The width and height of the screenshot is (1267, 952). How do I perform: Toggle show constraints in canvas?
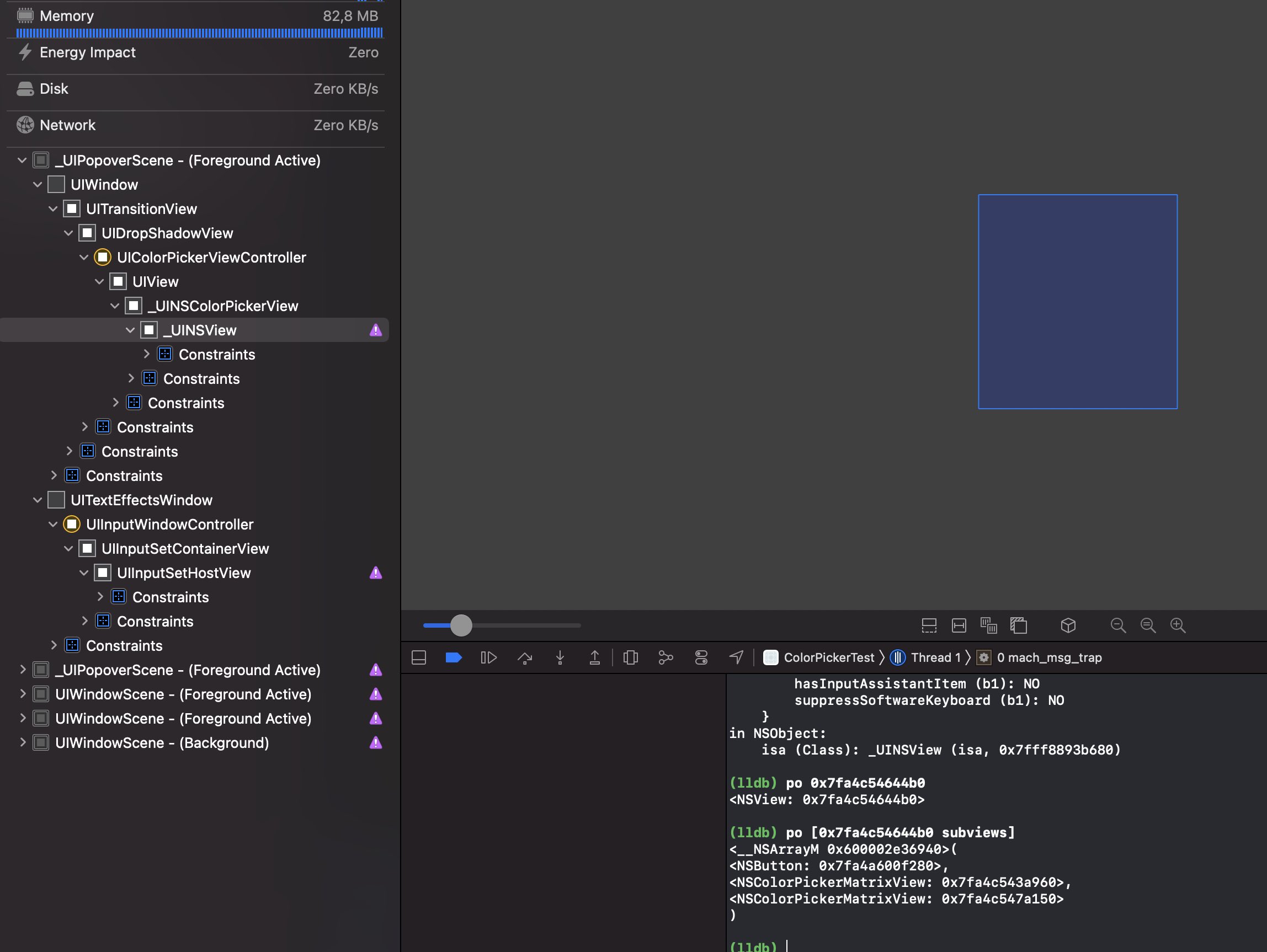(959, 625)
